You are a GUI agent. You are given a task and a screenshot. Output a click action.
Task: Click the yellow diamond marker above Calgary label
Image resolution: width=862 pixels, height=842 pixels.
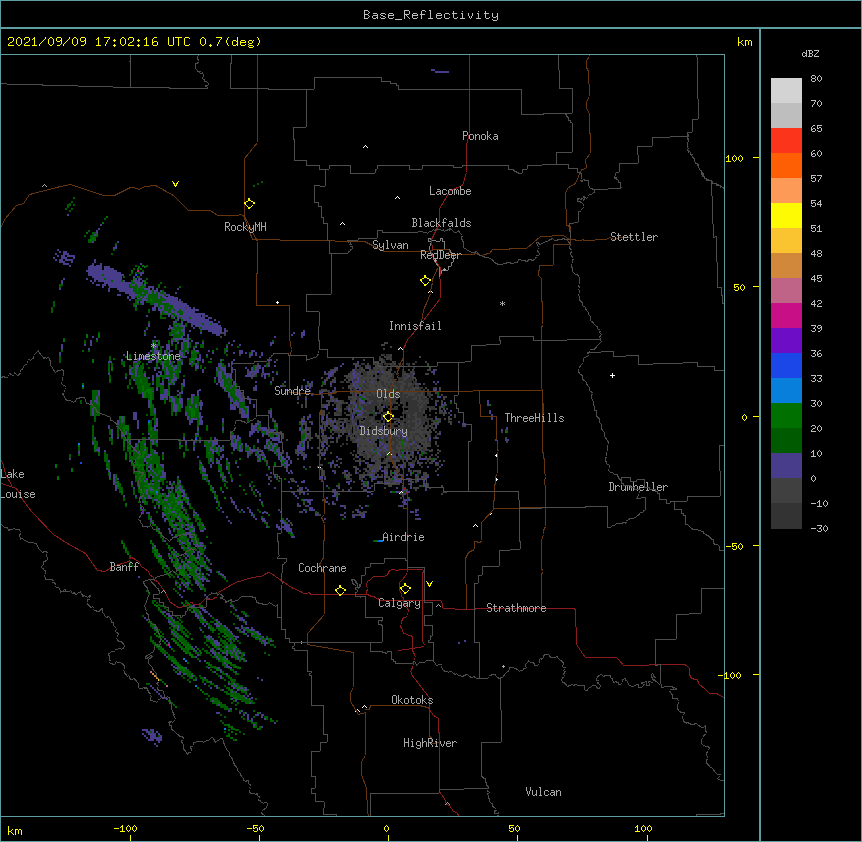(405, 589)
